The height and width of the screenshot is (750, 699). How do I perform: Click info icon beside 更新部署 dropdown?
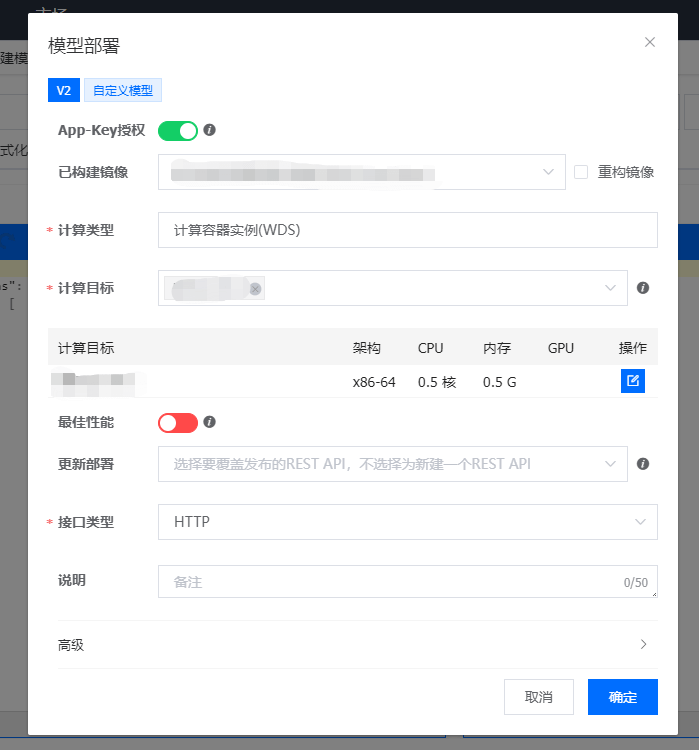pyautogui.click(x=643, y=464)
